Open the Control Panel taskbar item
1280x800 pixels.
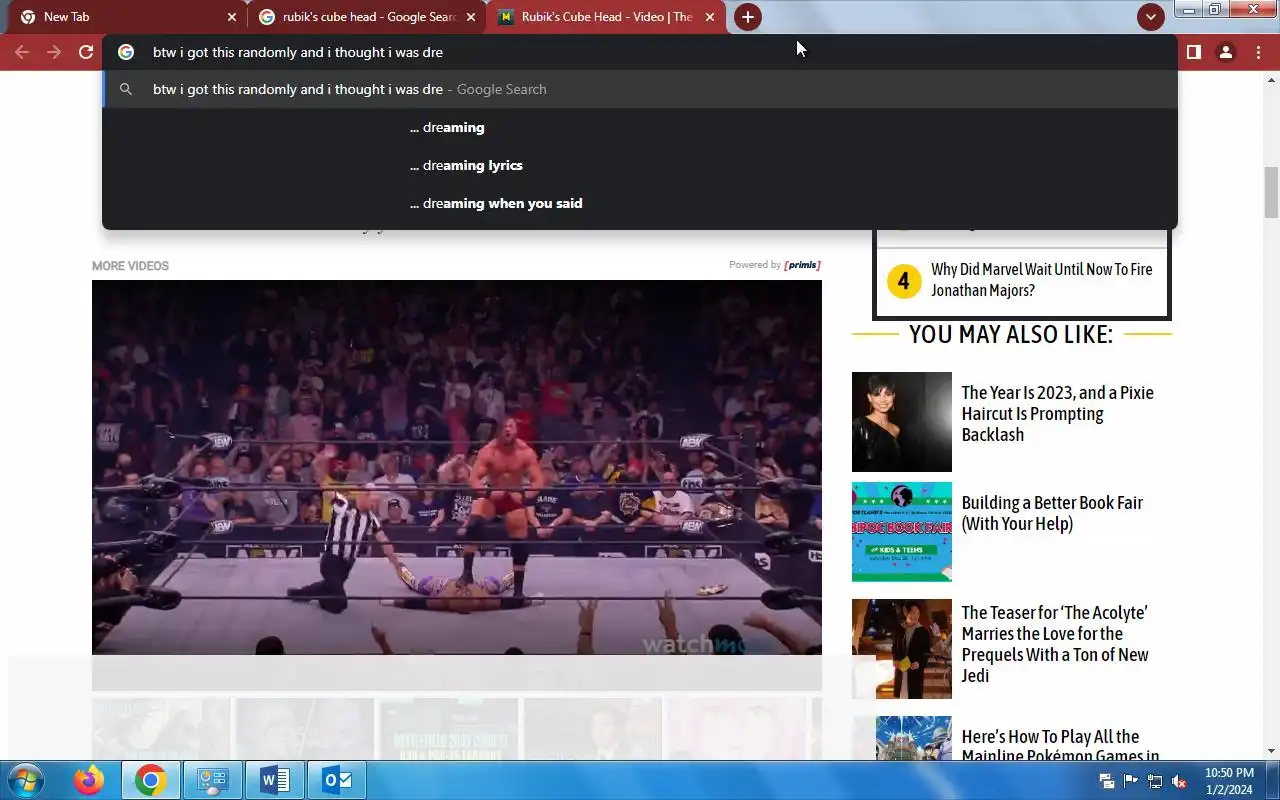(x=213, y=780)
